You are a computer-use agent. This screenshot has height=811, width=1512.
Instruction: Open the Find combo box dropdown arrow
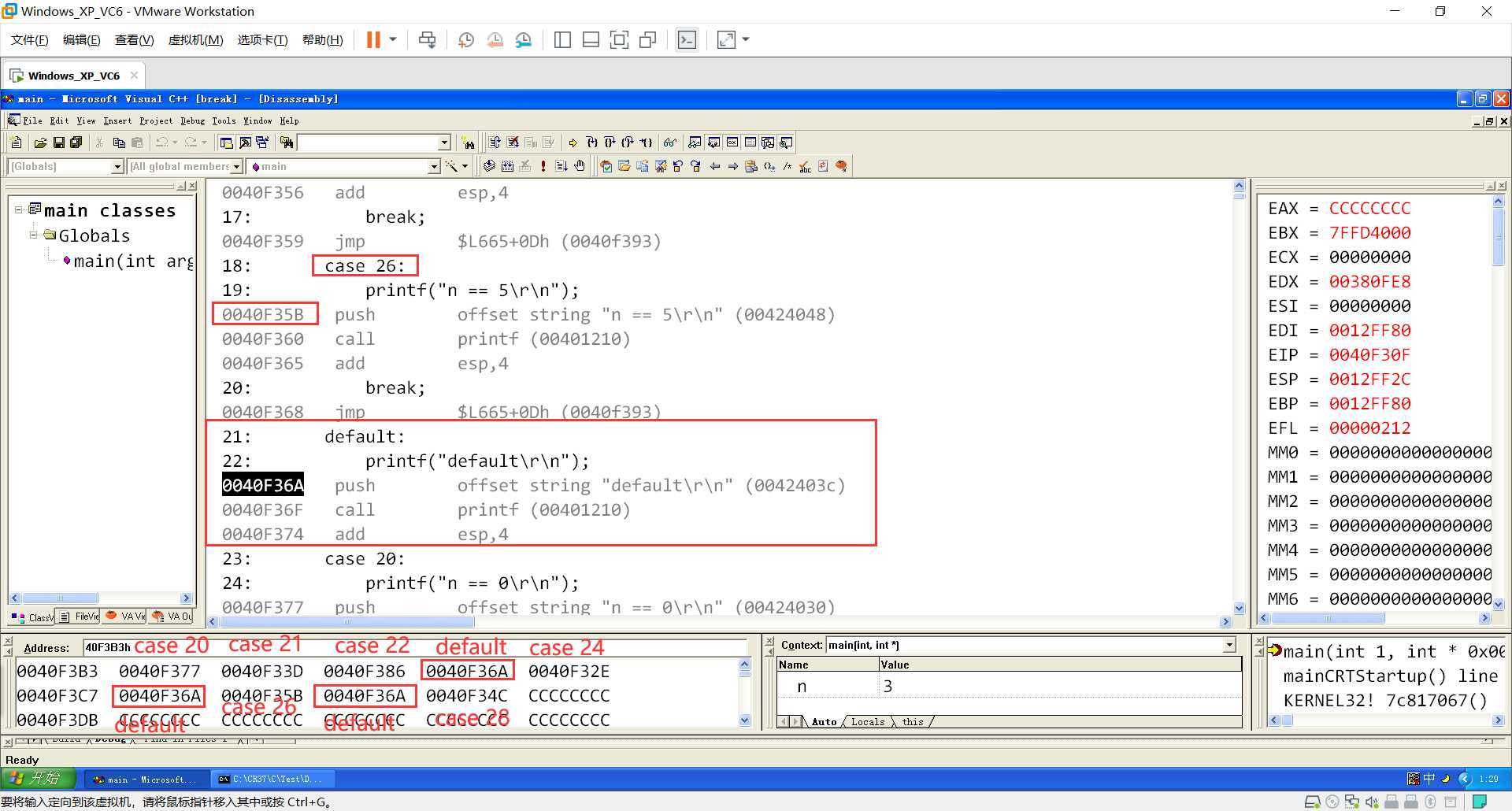coord(444,143)
